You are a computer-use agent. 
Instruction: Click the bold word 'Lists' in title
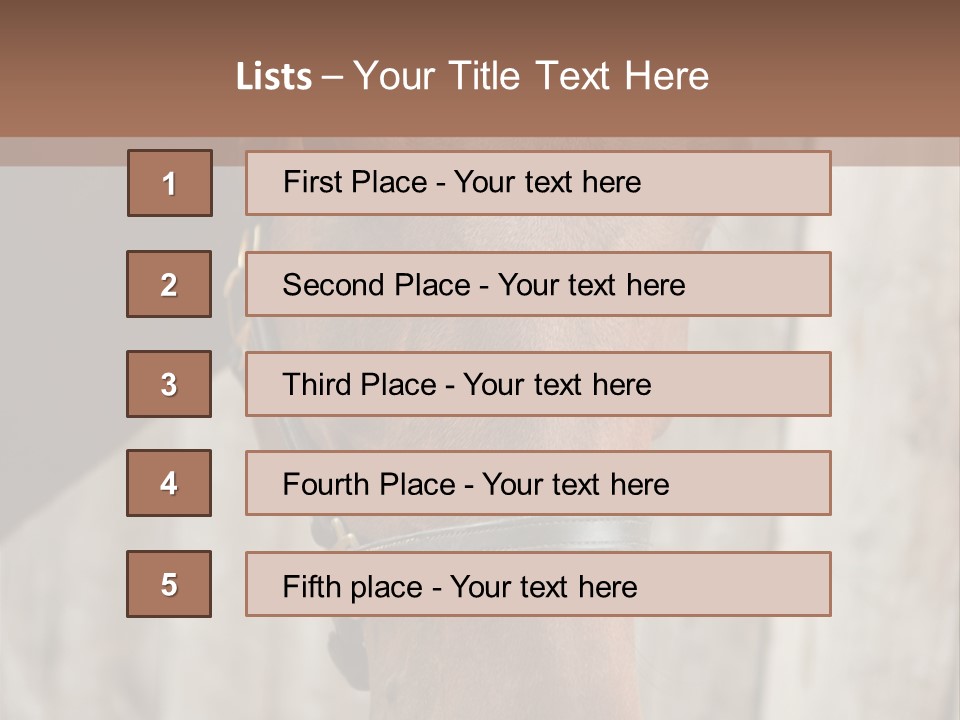coord(274,77)
